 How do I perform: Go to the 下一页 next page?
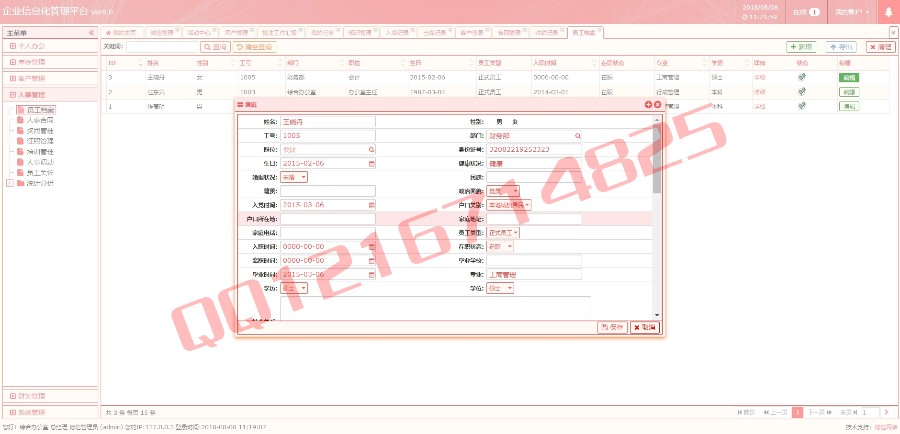pyautogui.click(x=819, y=412)
